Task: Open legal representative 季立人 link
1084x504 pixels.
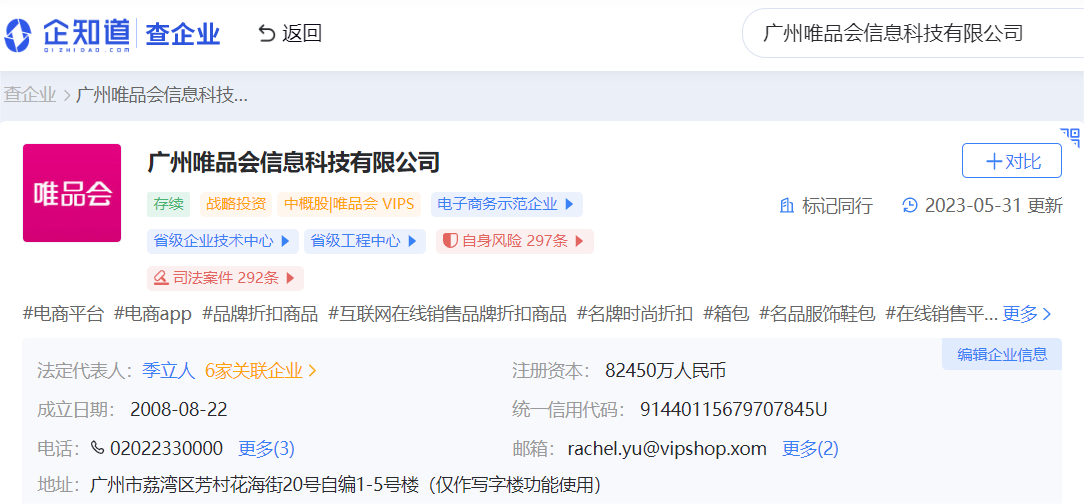Action: [x=169, y=371]
